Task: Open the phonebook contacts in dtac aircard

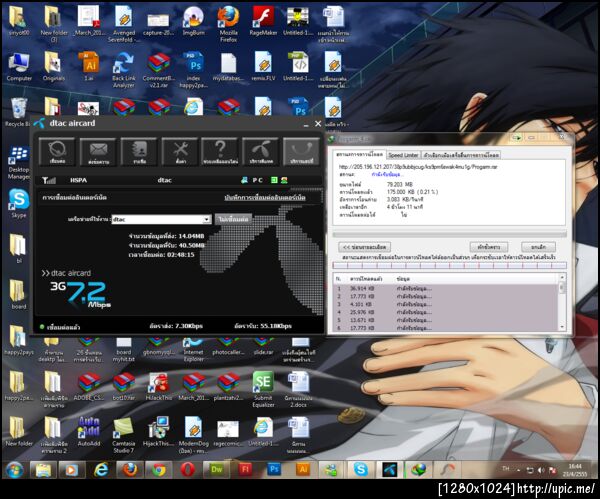Action: 139,152
